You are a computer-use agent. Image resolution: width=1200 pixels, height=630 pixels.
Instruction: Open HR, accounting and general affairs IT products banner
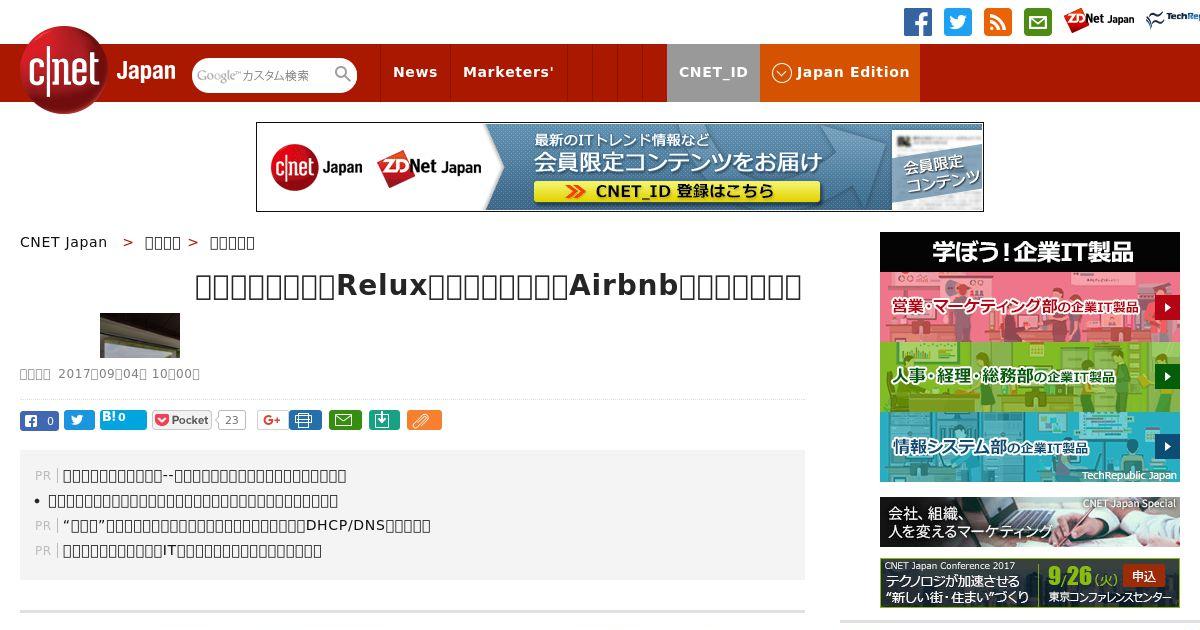[1030, 377]
